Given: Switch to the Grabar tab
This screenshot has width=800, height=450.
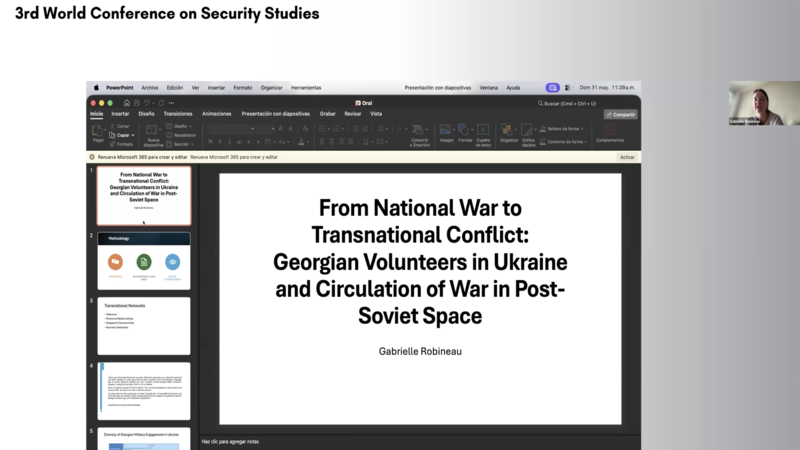Looking at the screenshot, I should point(328,114).
